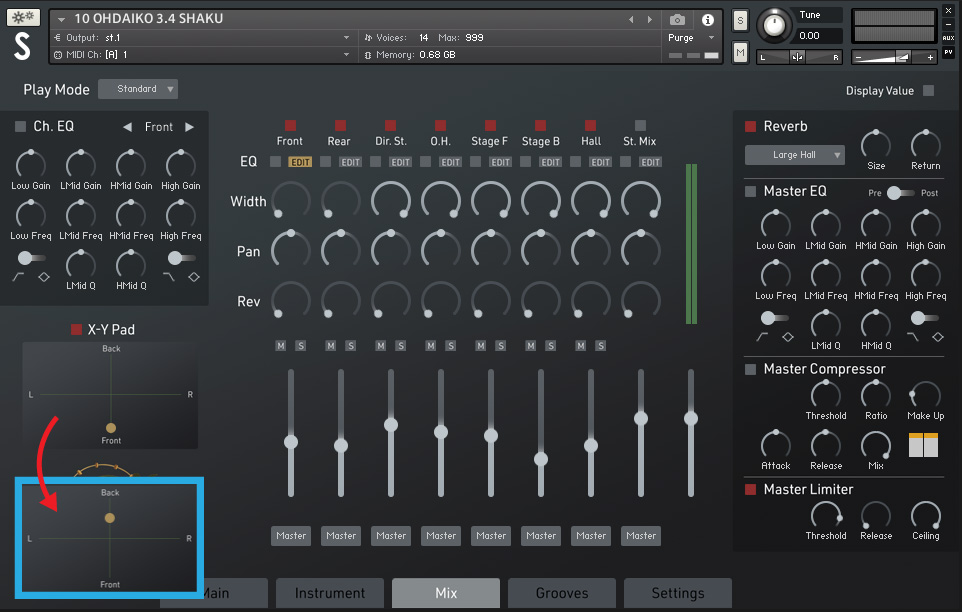Click the PV button in header
This screenshot has width=962, height=612.
(x=949, y=52)
